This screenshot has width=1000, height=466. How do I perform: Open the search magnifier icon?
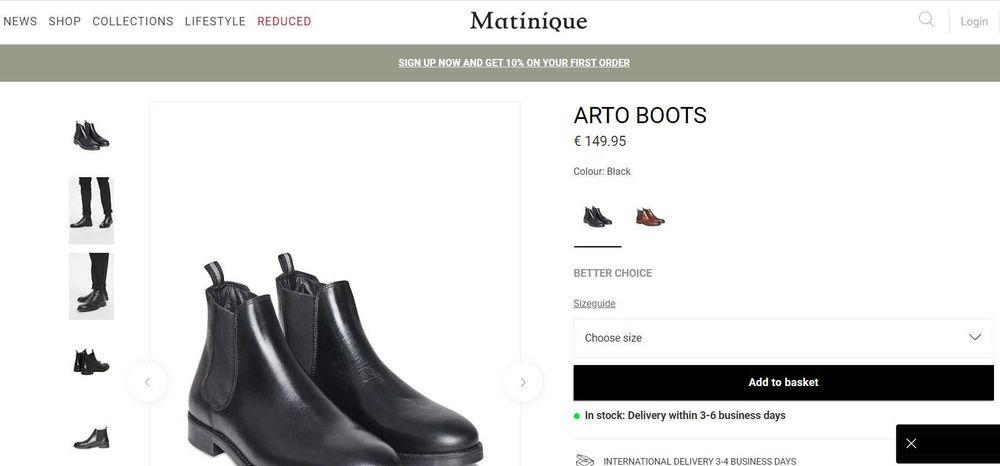pos(926,20)
